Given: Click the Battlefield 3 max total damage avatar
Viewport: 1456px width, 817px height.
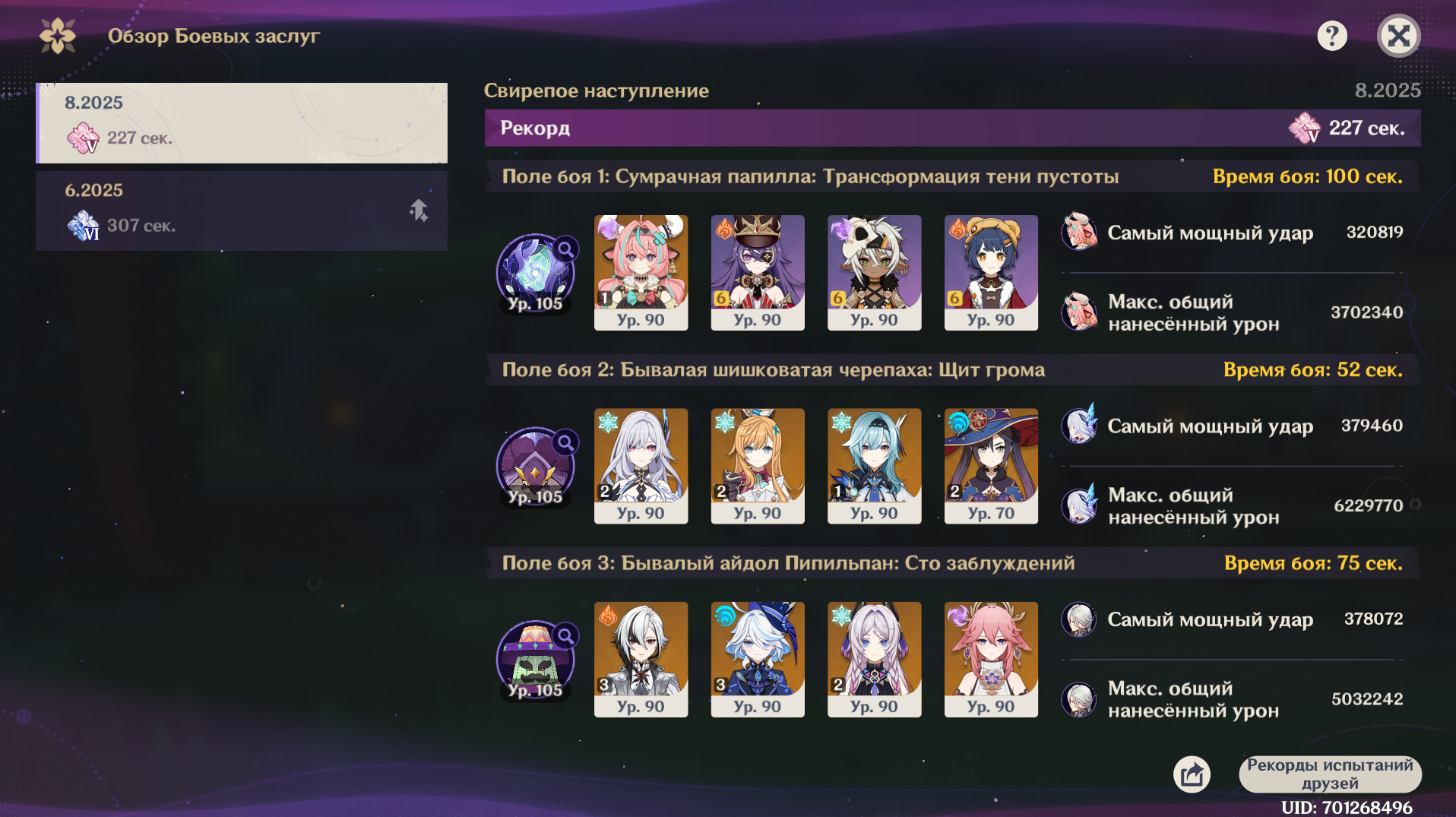Looking at the screenshot, I should [1079, 699].
